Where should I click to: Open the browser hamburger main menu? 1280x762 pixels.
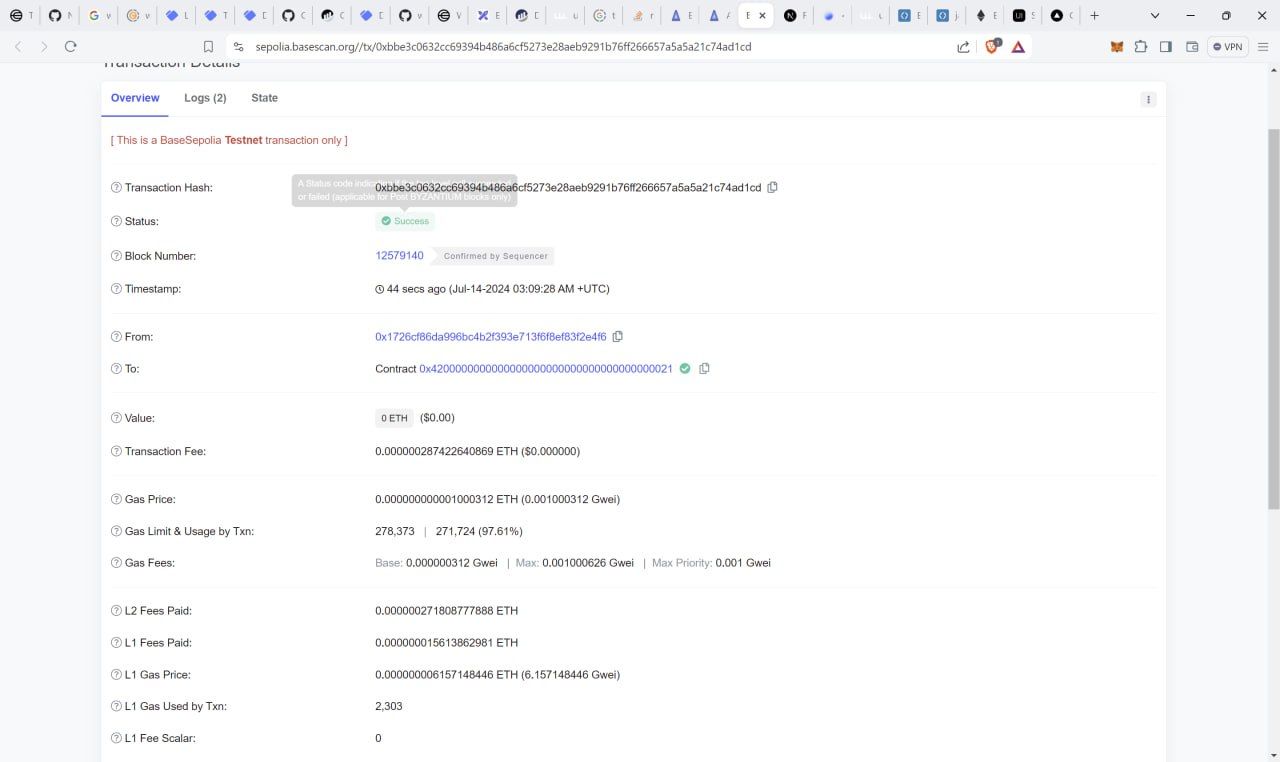1264,47
